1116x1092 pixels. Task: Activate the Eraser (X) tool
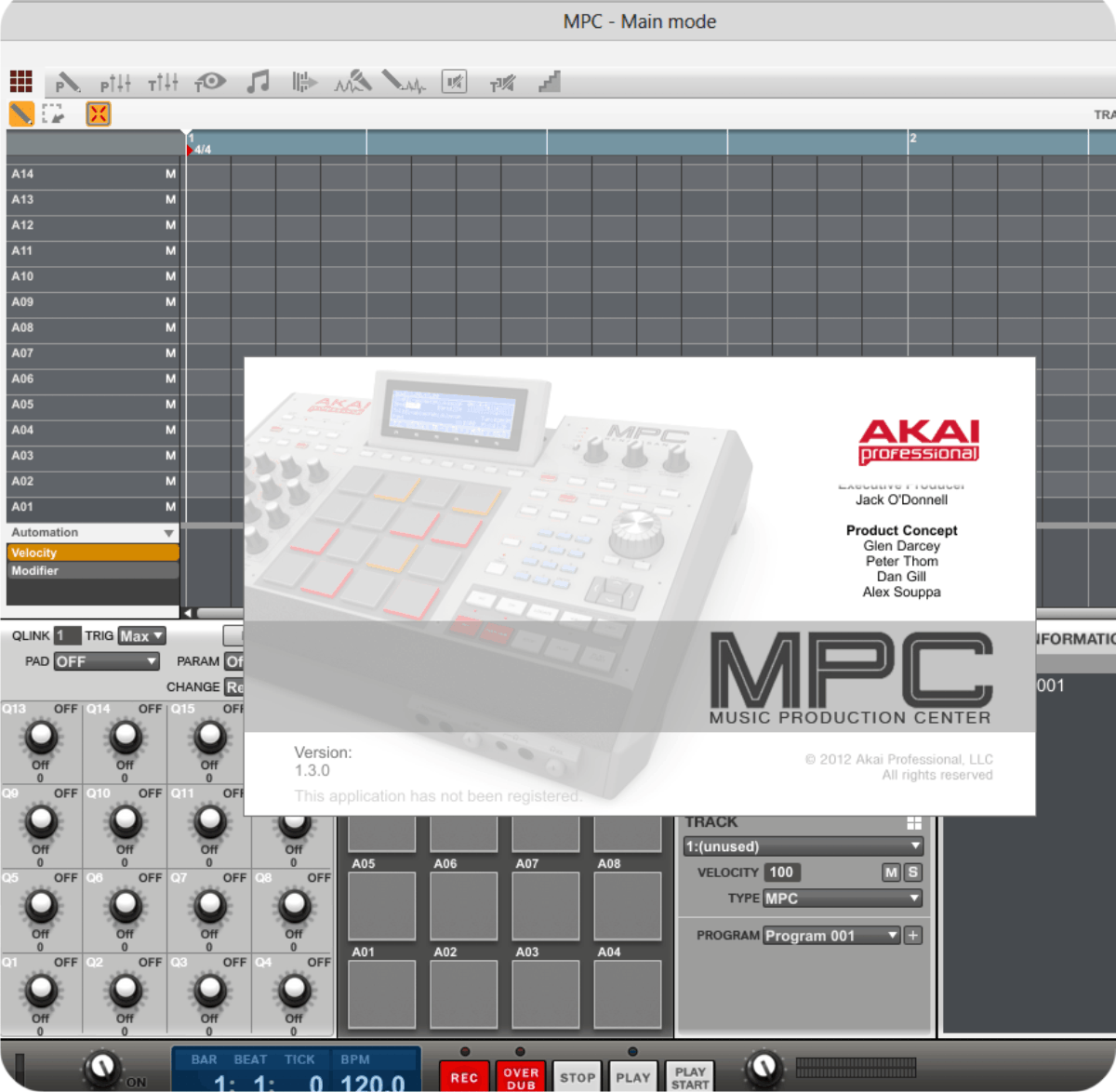pyautogui.click(x=98, y=113)
